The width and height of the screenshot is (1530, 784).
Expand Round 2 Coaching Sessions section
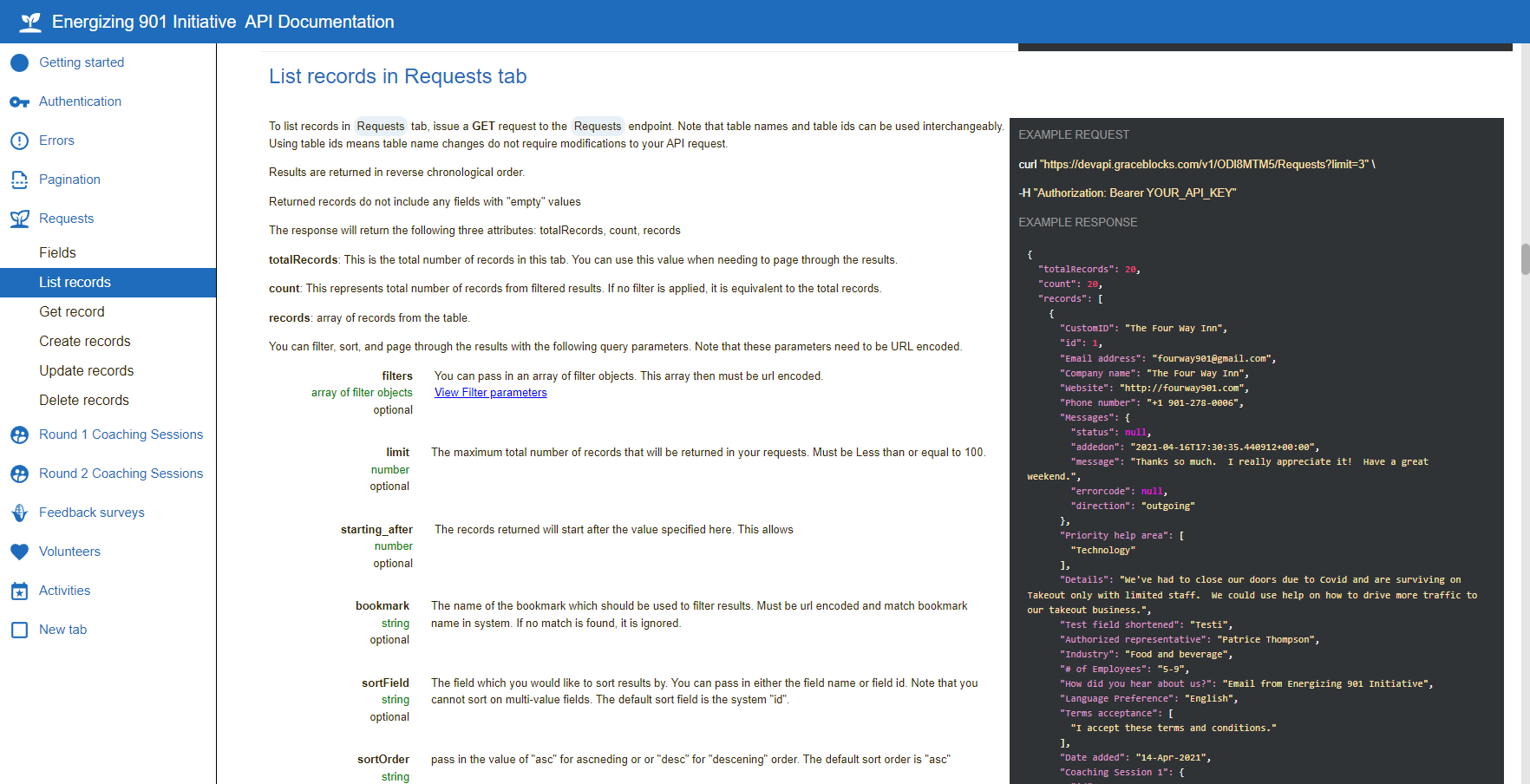(x=121, y=474)
